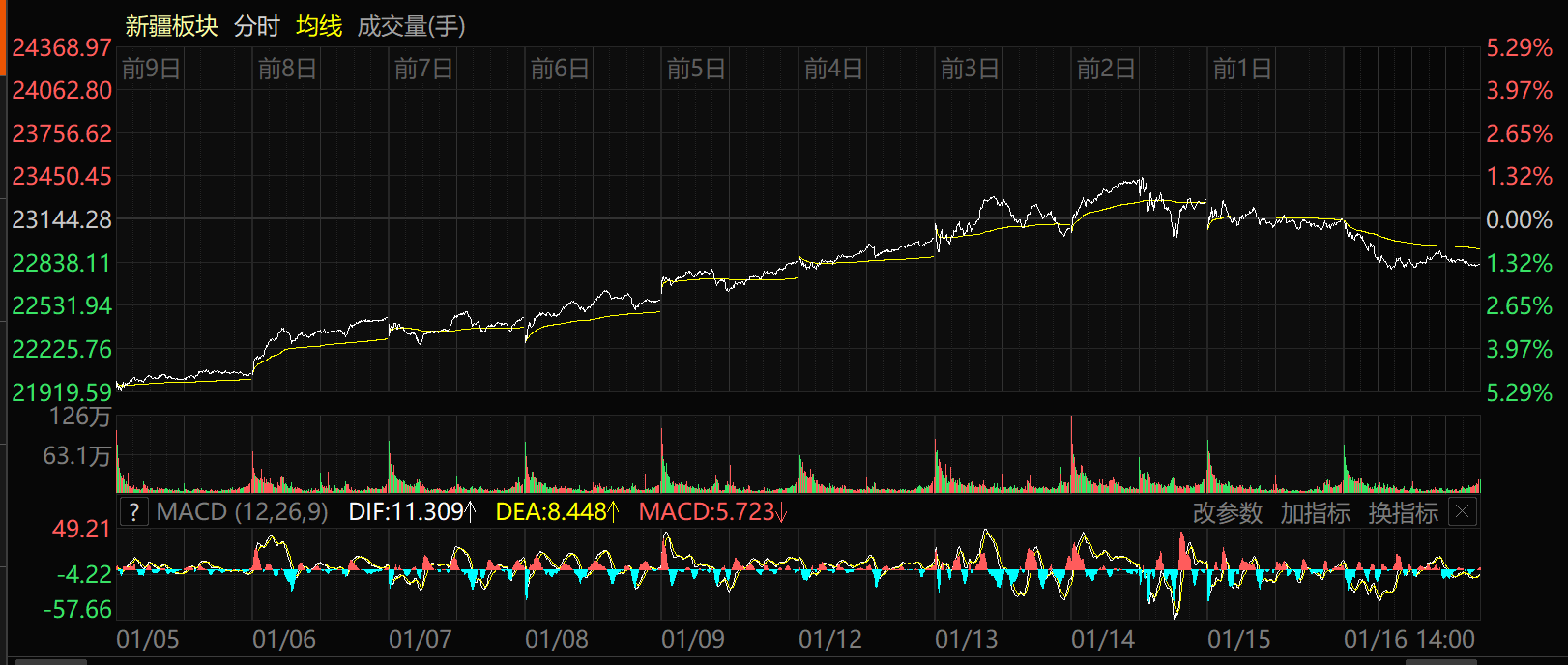Toggle the 均线 average line legend
The width and height of the screenshot is (1568, 665).
pyautogui.click(x=319, y=26)
